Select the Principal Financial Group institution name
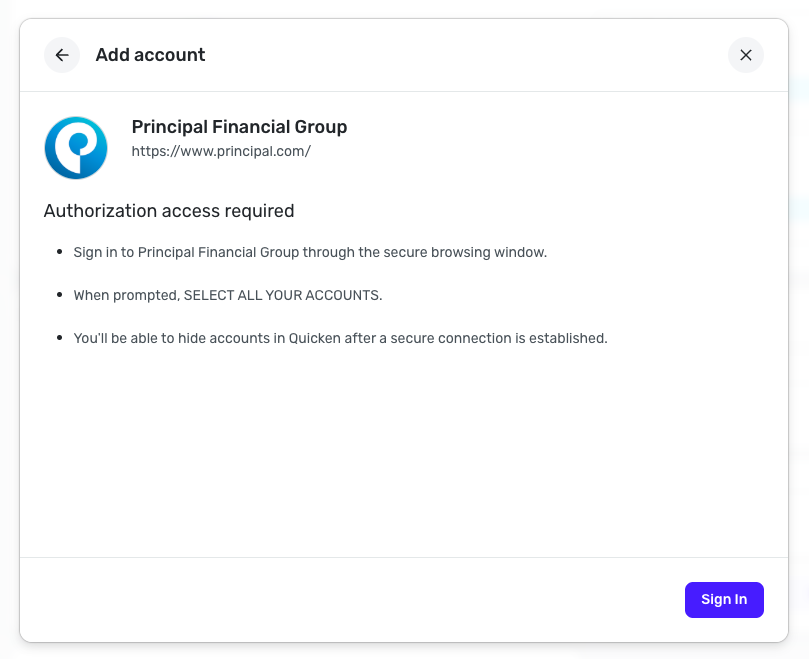 (x=239, y=127)
